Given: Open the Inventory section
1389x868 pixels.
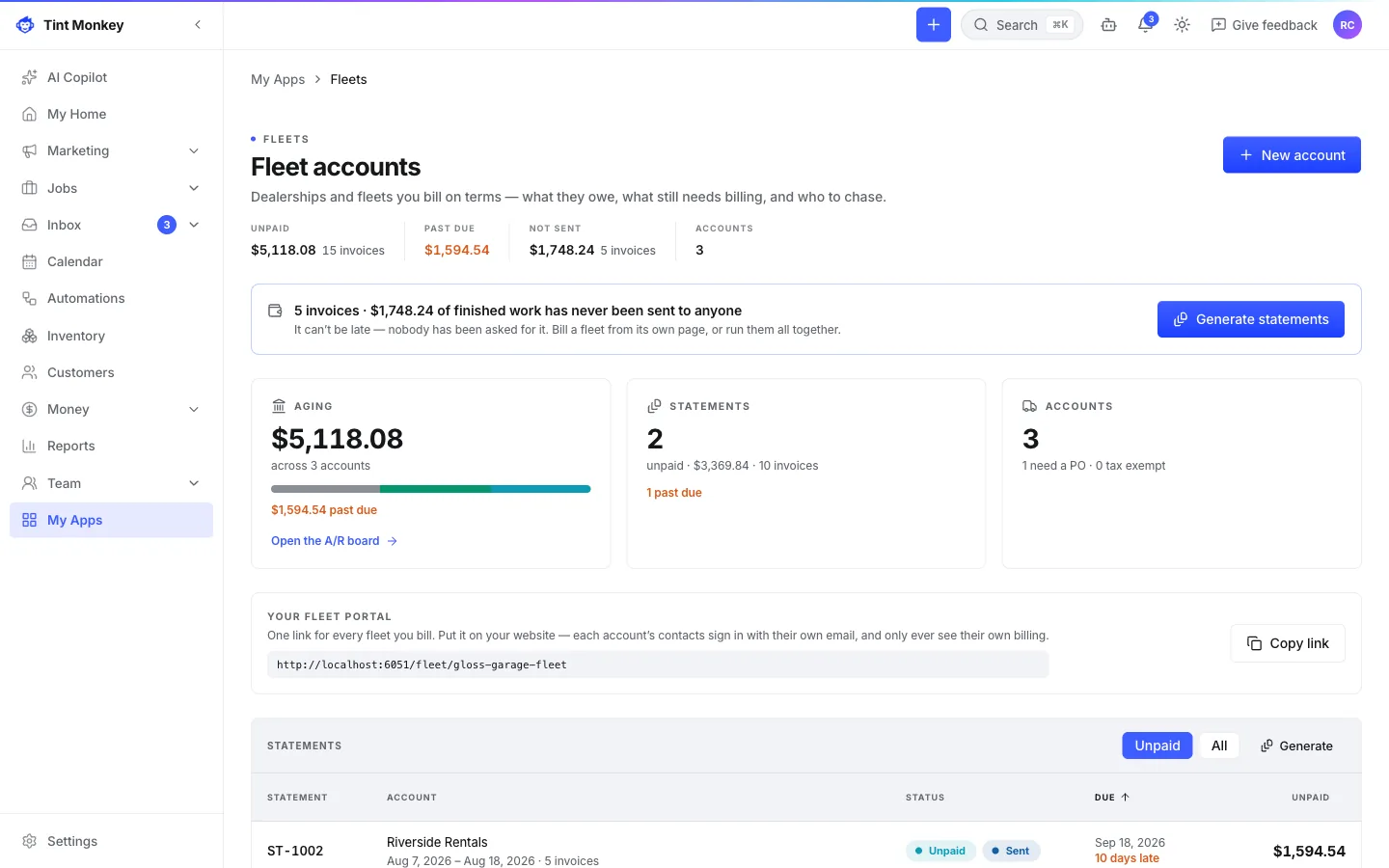Looking at the screenshot, I should 111,336.
